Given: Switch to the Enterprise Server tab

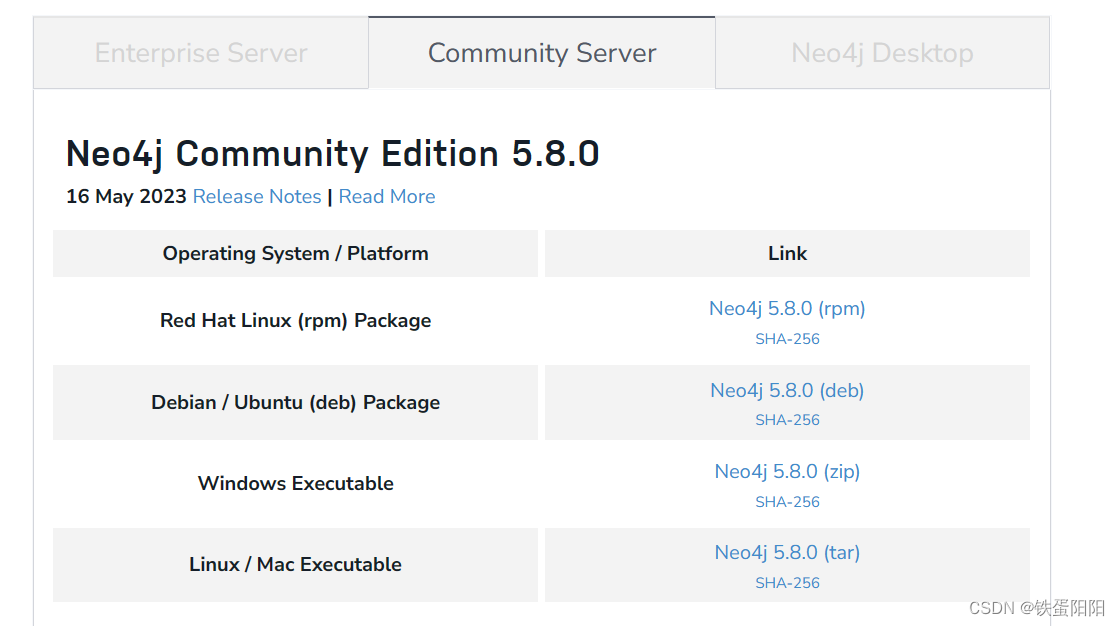Looking at the screenshot, I should (x=200, y=53).
